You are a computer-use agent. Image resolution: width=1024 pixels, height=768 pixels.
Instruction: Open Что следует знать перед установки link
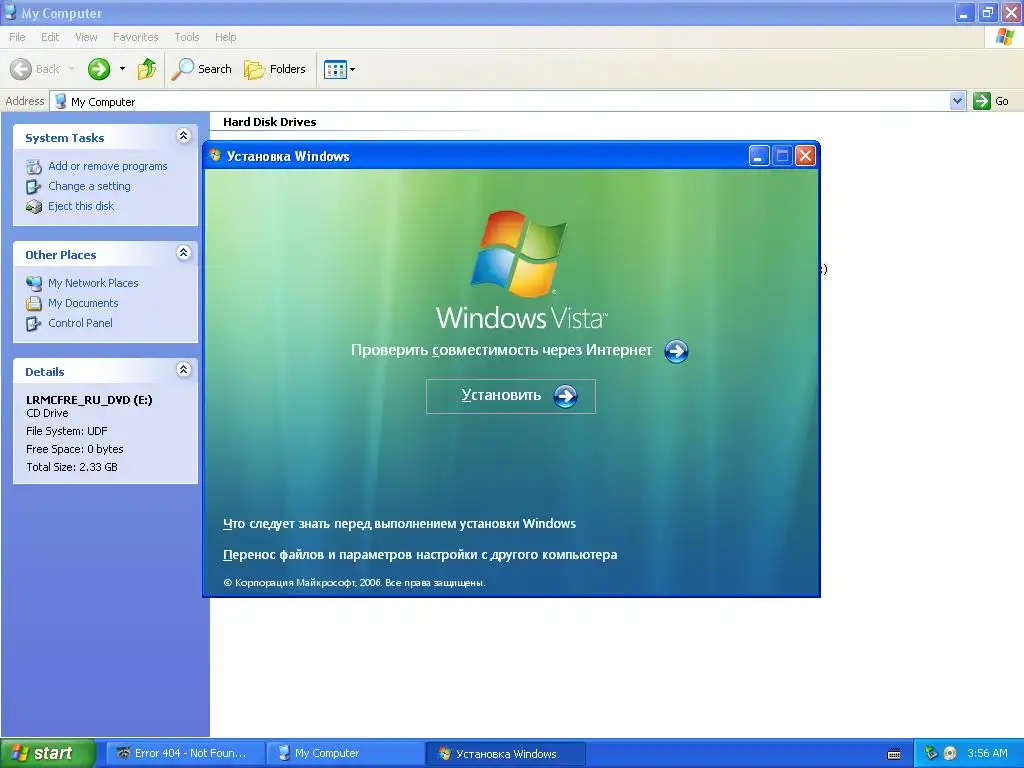coord(400,524)
